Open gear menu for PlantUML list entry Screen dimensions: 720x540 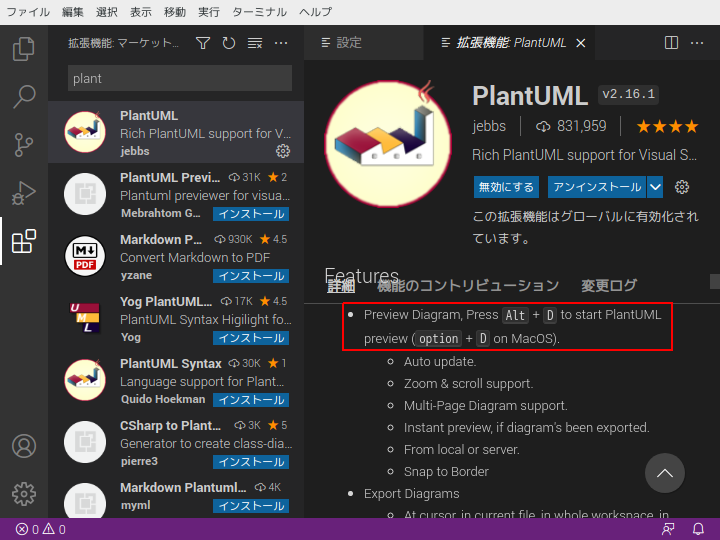283,151
